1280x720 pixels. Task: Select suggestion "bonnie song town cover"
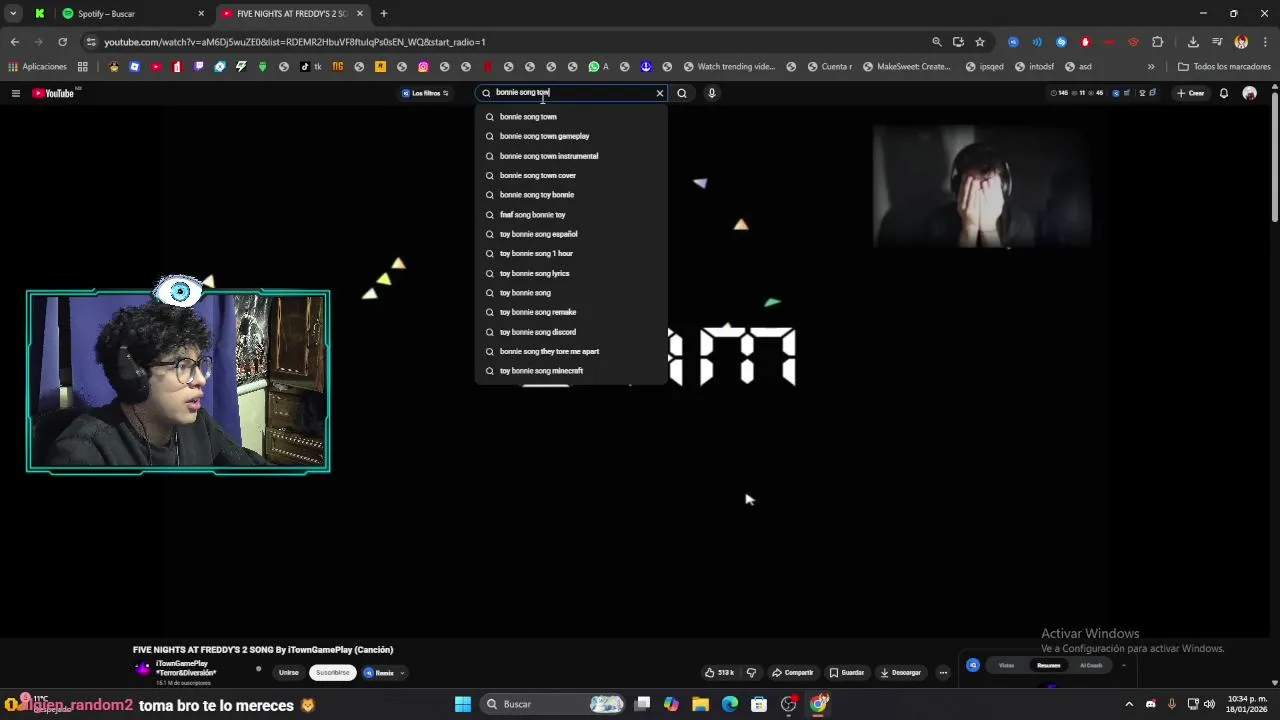pyautogui.click(x=571, y=175)
